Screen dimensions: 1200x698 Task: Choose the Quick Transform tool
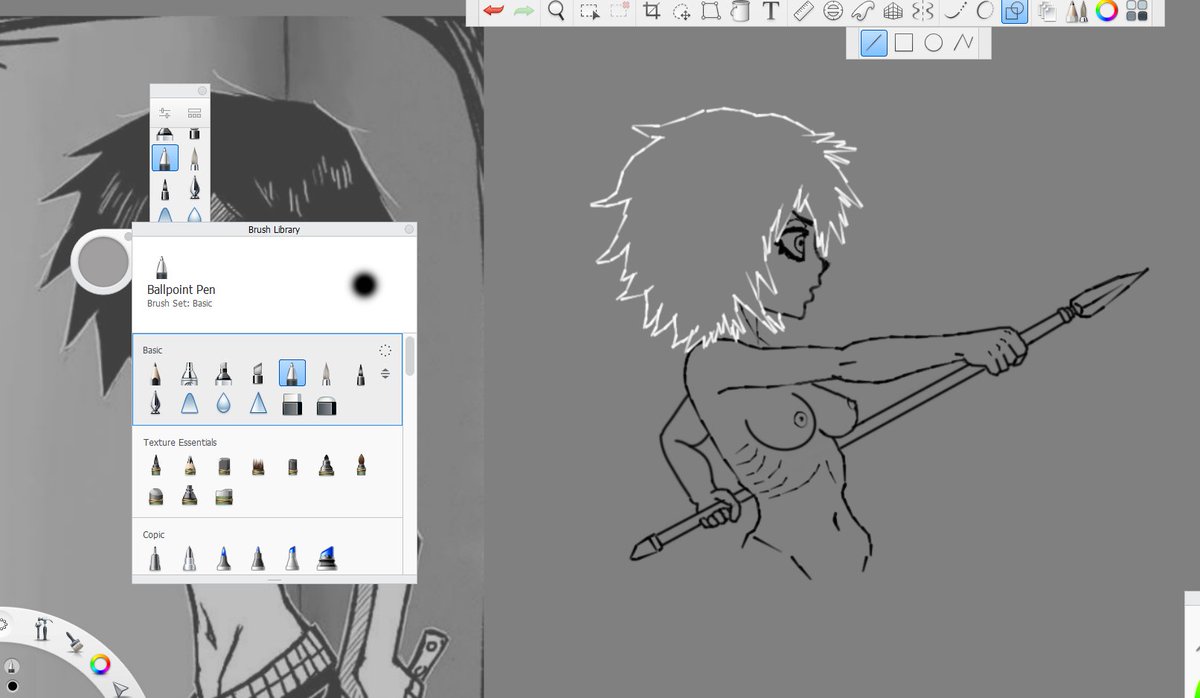coord(682,12)
